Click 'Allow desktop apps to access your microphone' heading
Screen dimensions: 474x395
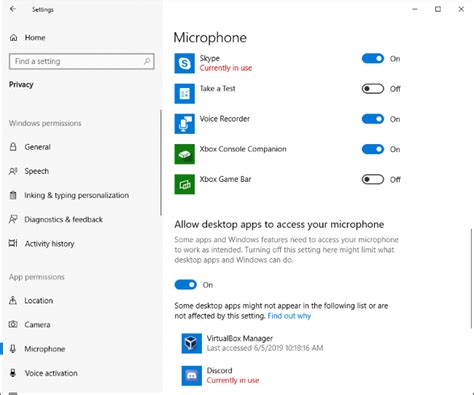coord(279,224)
